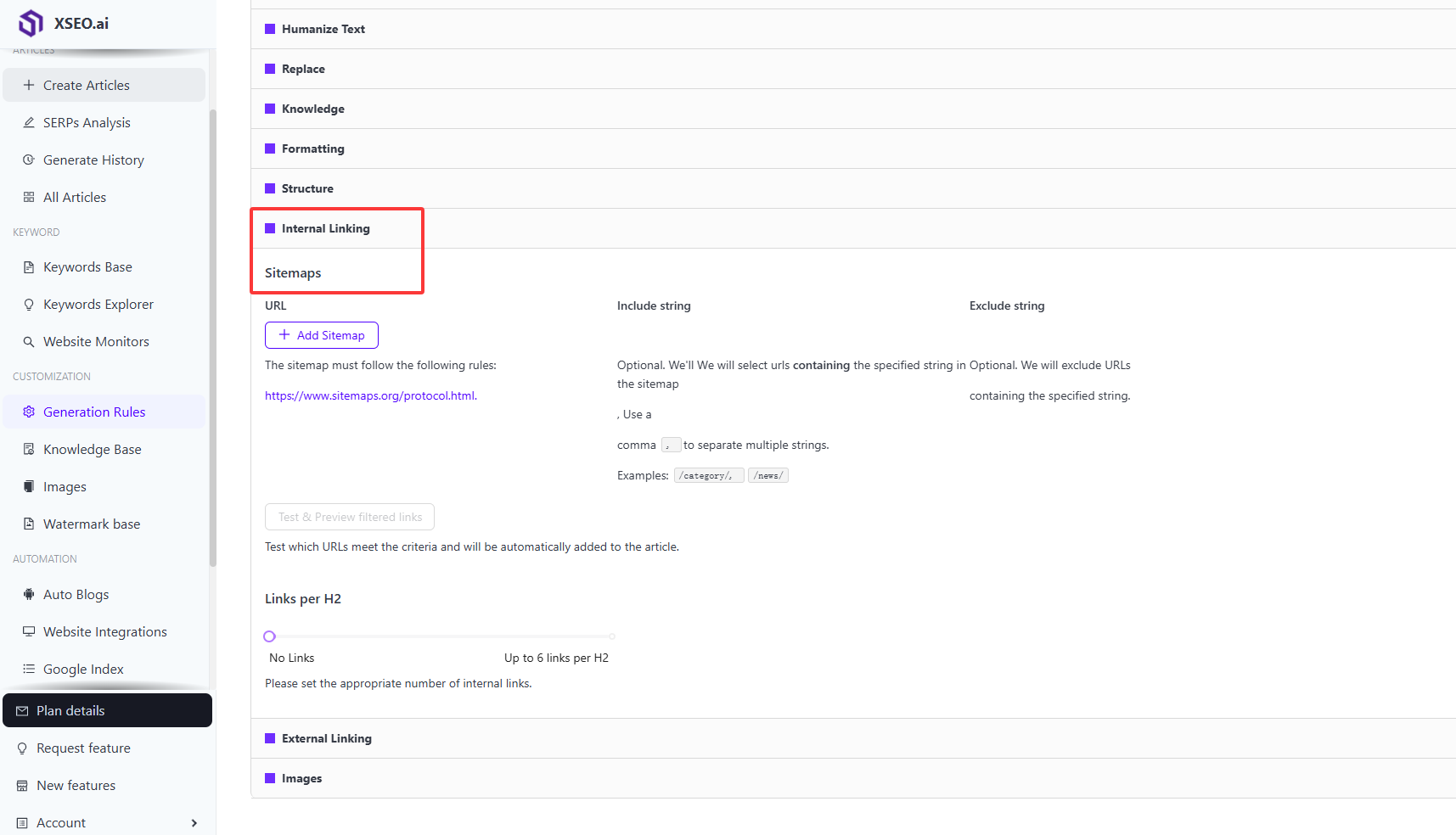
Task: Expand the Account submenu arrow
Action: pyautogui.click(x=194, y=823)
